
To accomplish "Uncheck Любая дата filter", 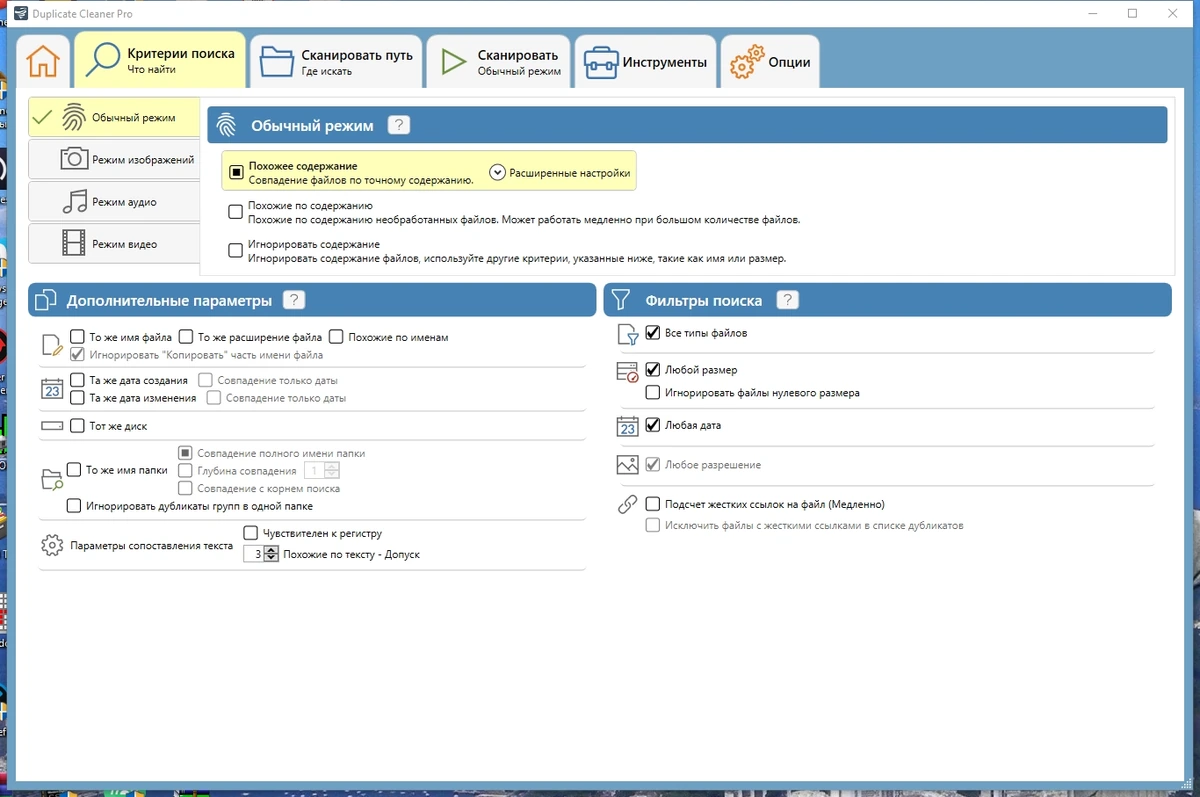I will (653, 425).
